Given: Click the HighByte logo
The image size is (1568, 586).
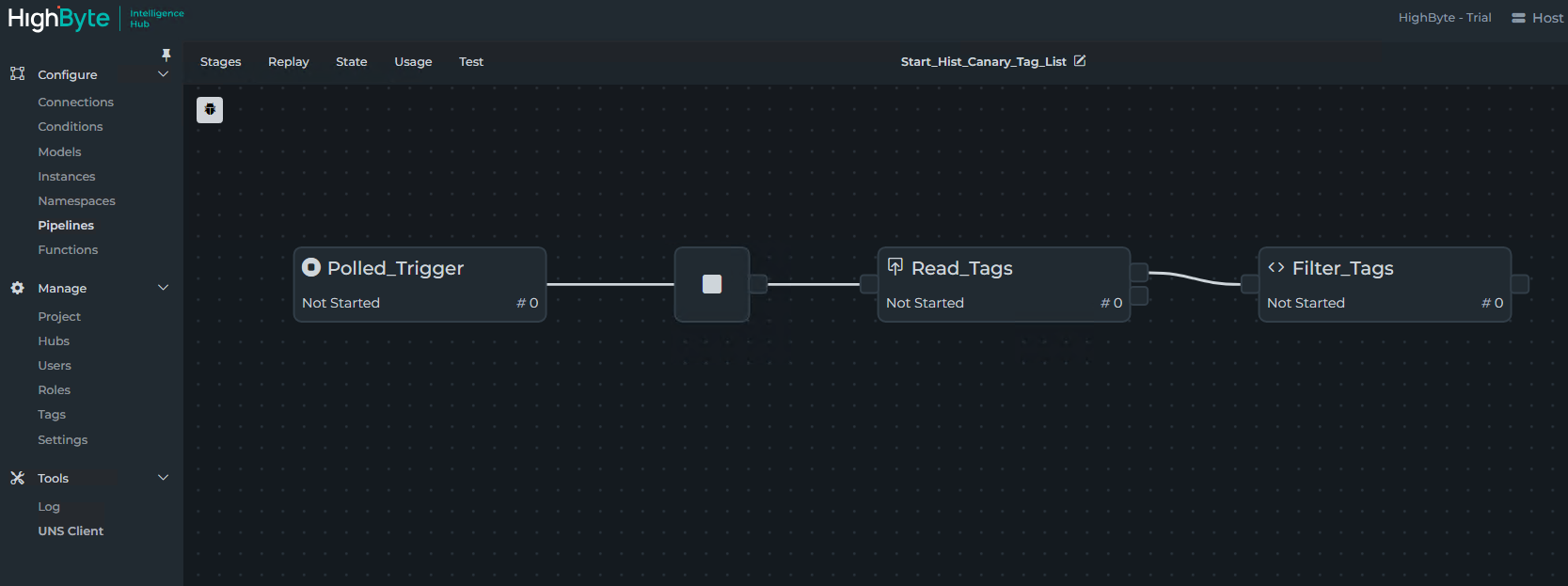Looking at the screenshot, I should pos(58,18).
